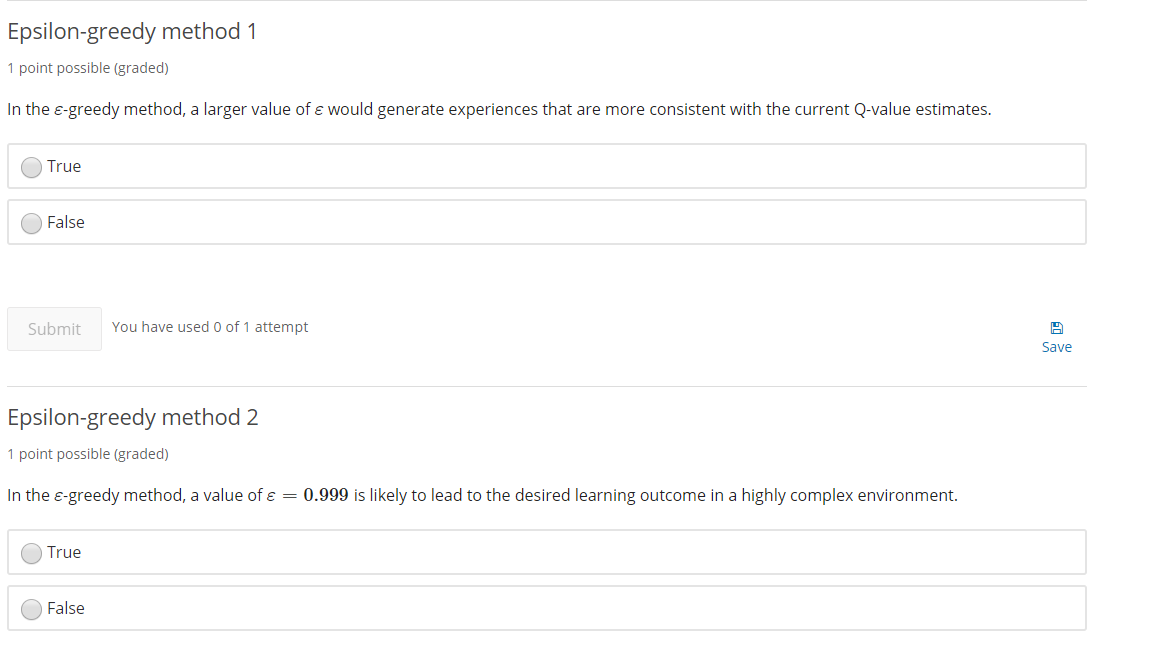Select the False radio button for Epsilon-greedy method 2
This screenshot has width=1174, height=658.
(x=31, y=609)
